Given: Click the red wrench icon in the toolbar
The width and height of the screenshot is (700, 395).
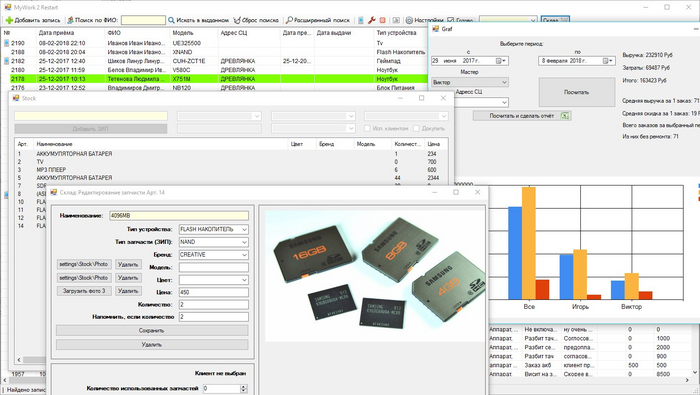Looking at the screenshot, I should coord(371,20).
